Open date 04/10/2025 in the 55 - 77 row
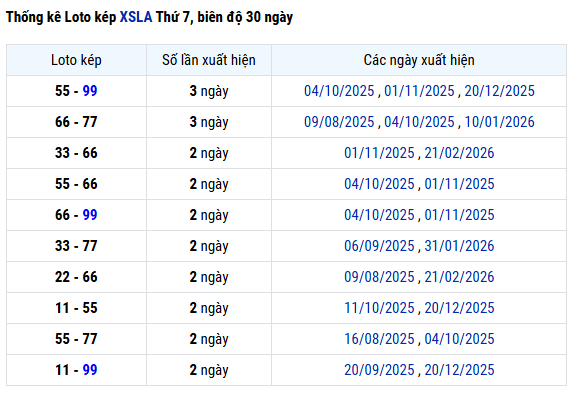This screenshot has height=394, width=574. click(x=459, y=339)
